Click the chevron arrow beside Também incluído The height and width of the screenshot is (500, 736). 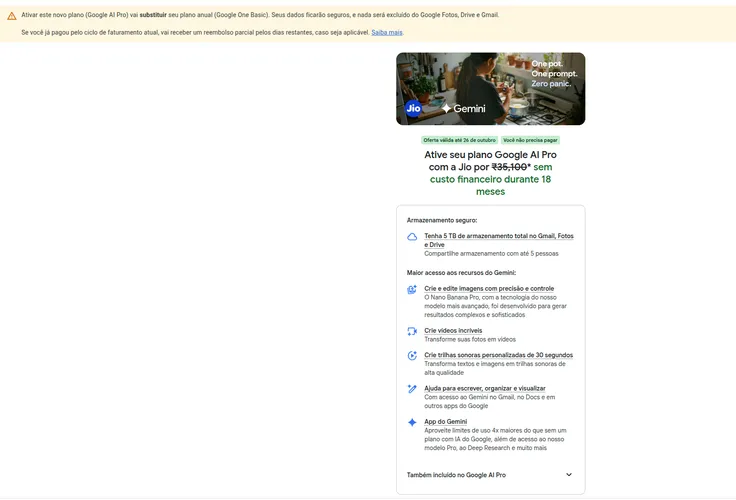point(569,475)
